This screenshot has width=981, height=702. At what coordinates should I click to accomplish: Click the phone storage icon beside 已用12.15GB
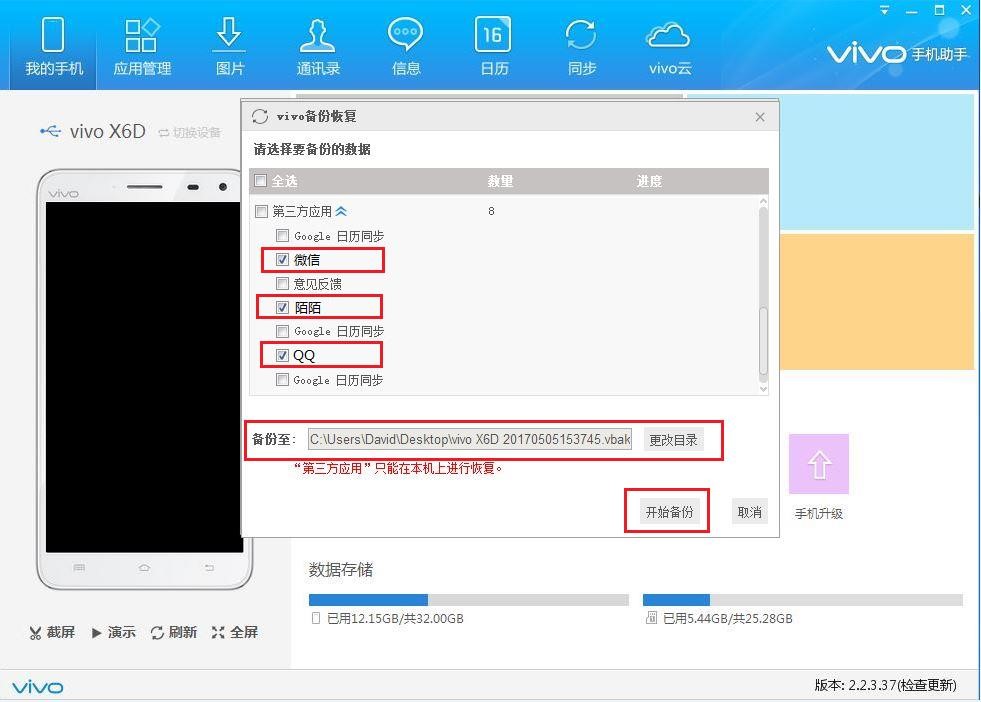316,618
